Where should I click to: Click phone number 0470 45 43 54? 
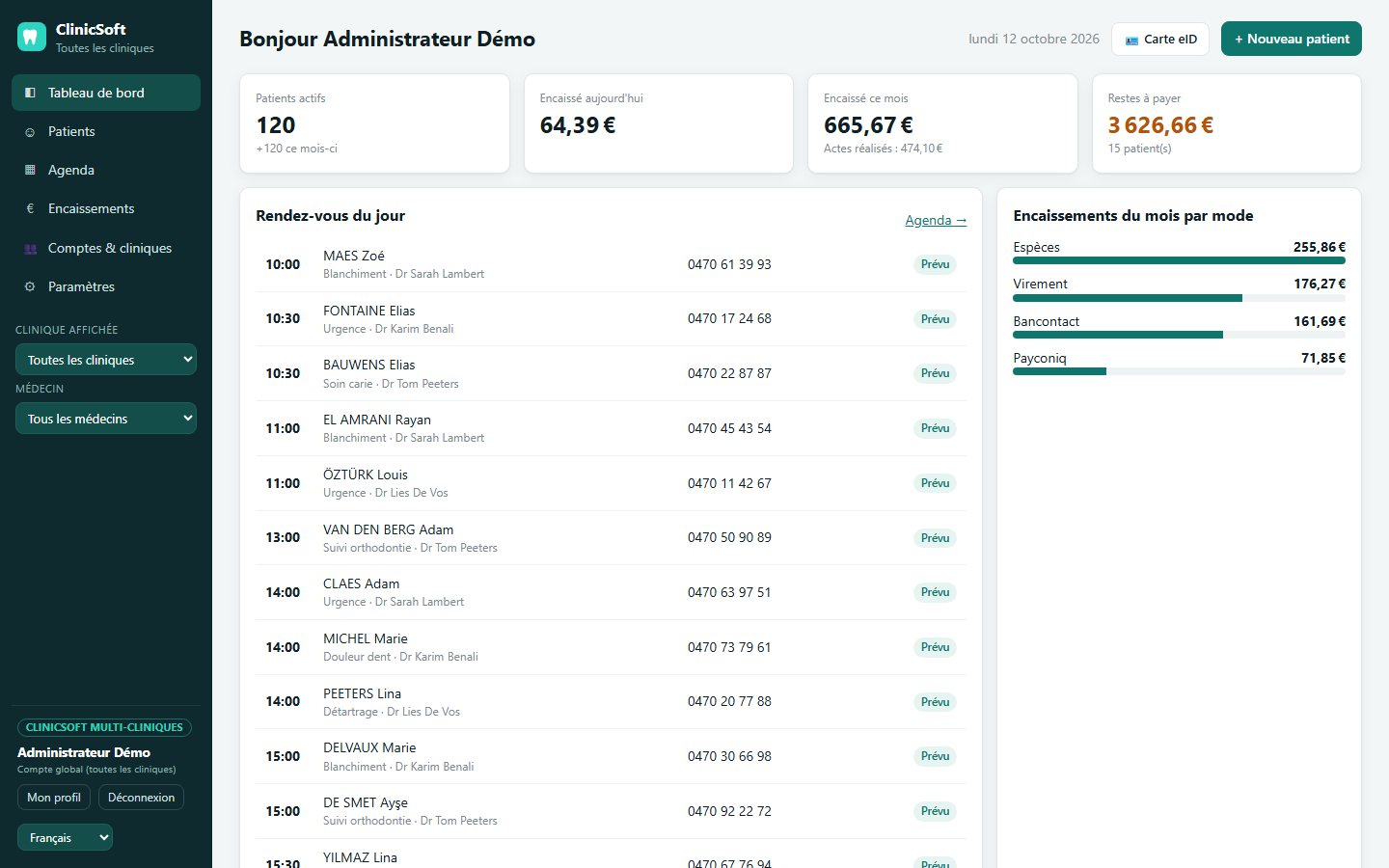pos(729,428)
